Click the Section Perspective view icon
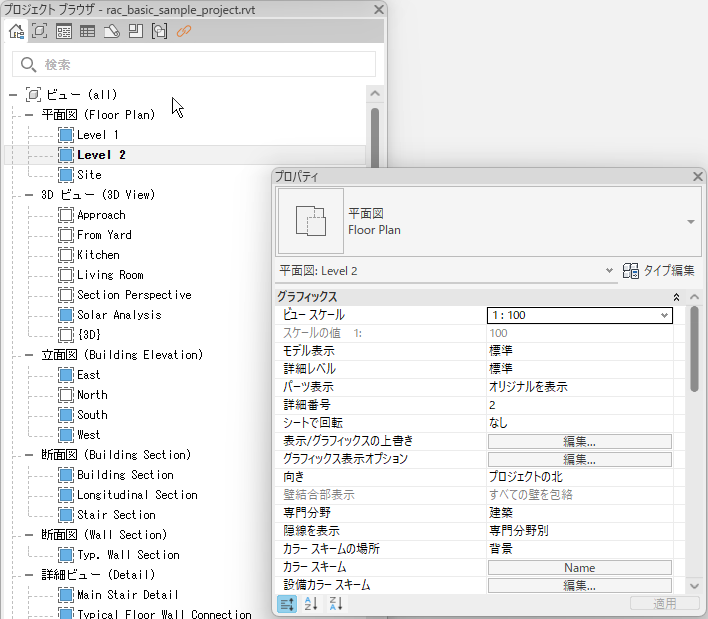708x619 pixels. [66, 295]
